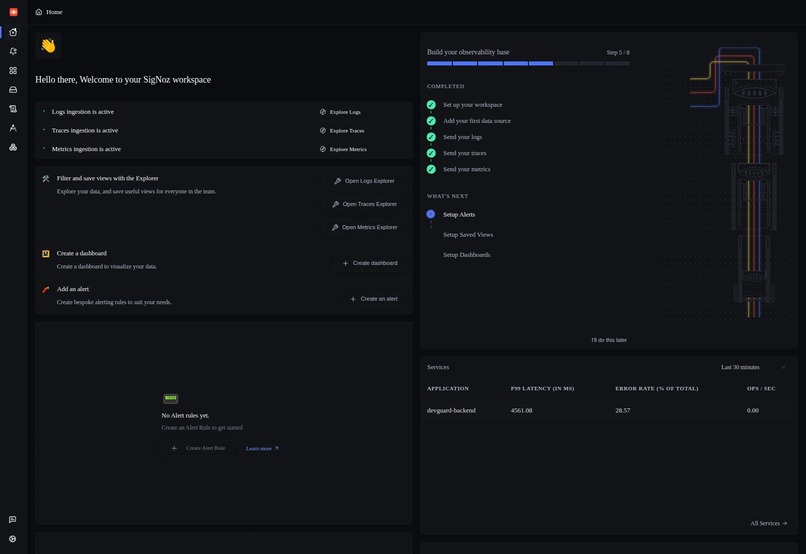Click the red SigNoz logo icon

13,12
